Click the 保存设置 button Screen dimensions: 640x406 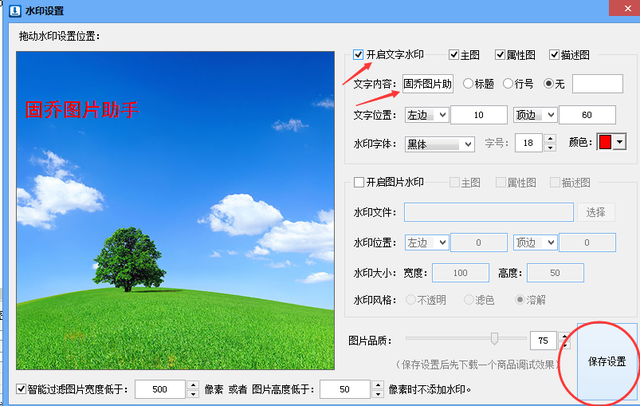[x=607, y=362]
